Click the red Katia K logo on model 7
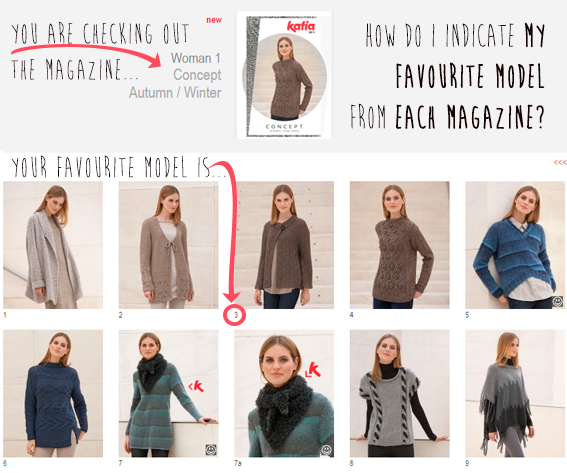This screenshot has width=567, height=473. click(197, 386)
